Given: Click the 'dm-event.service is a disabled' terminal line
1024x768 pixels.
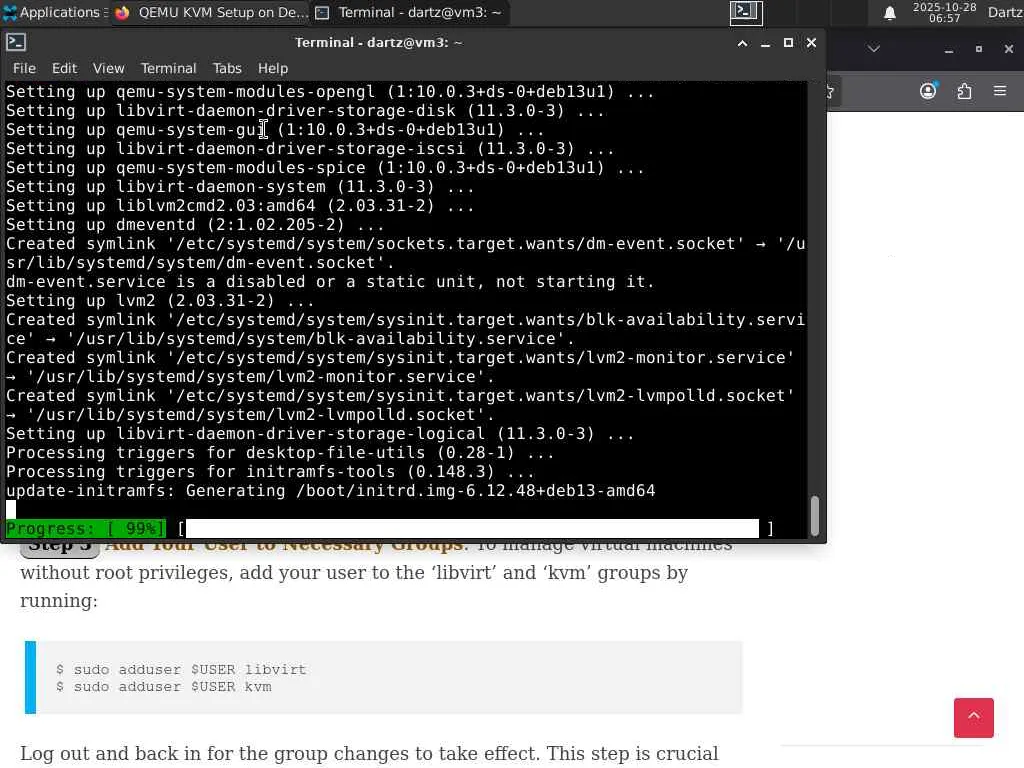Looking at the screenshot, I should coord(330,281).
